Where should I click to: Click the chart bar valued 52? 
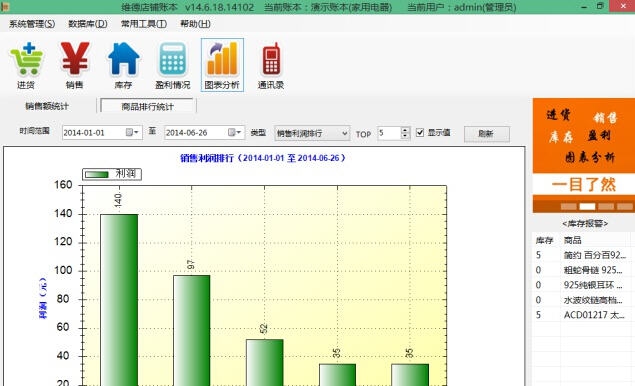(x=265, y=363)
